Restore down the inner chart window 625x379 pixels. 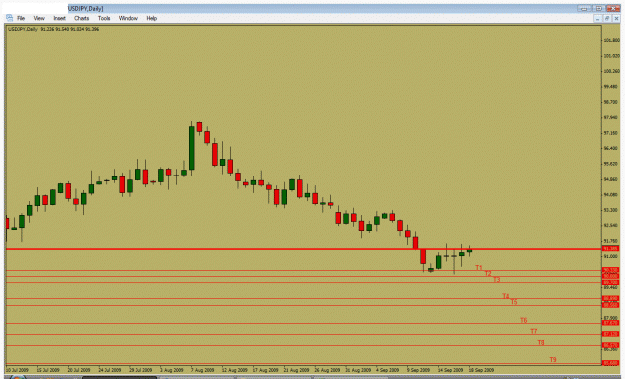click(607, 18)
